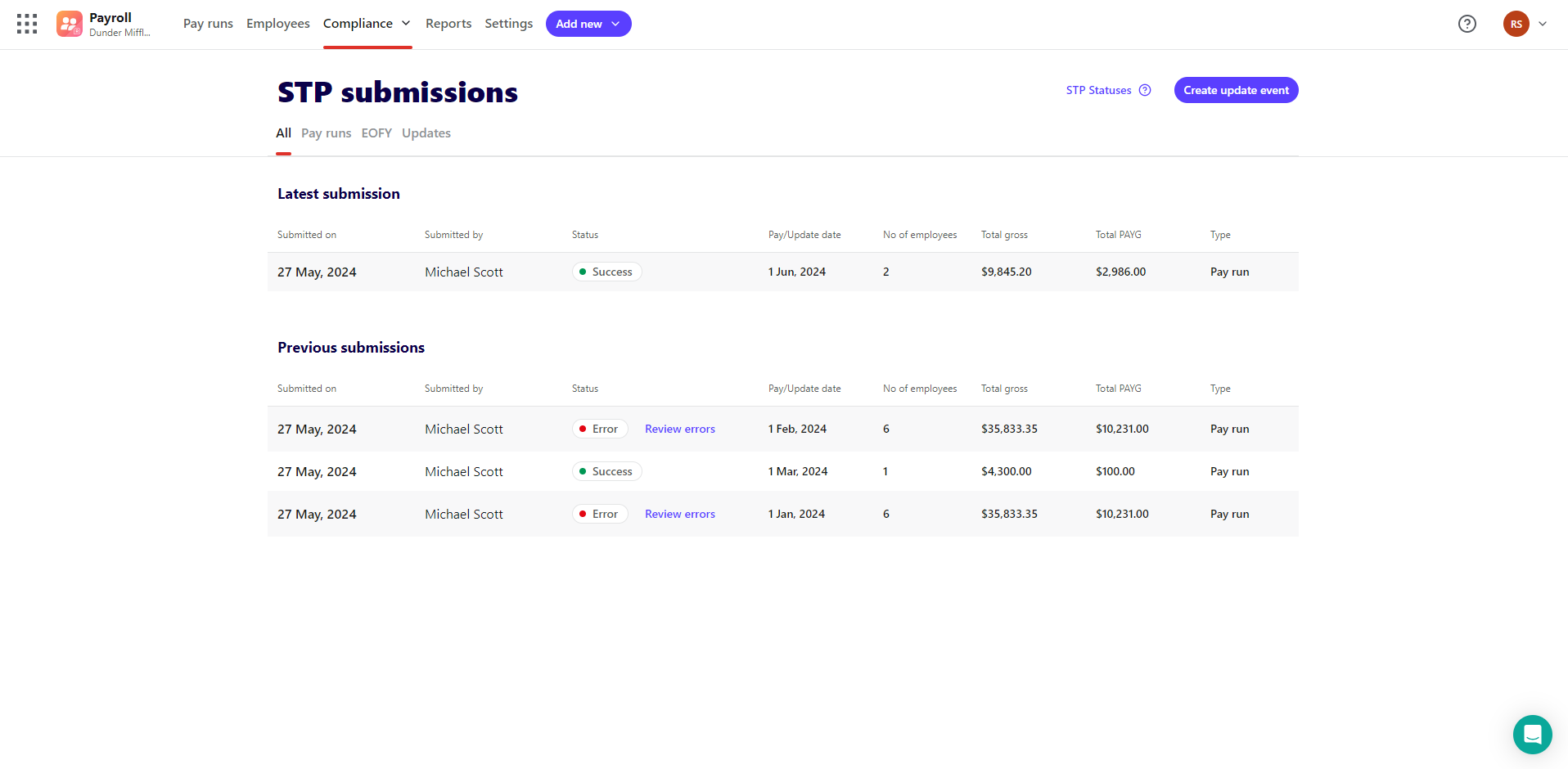Open the Settings menu item
The height and width of the screenshot is (769, 1568).
[509, 24]
